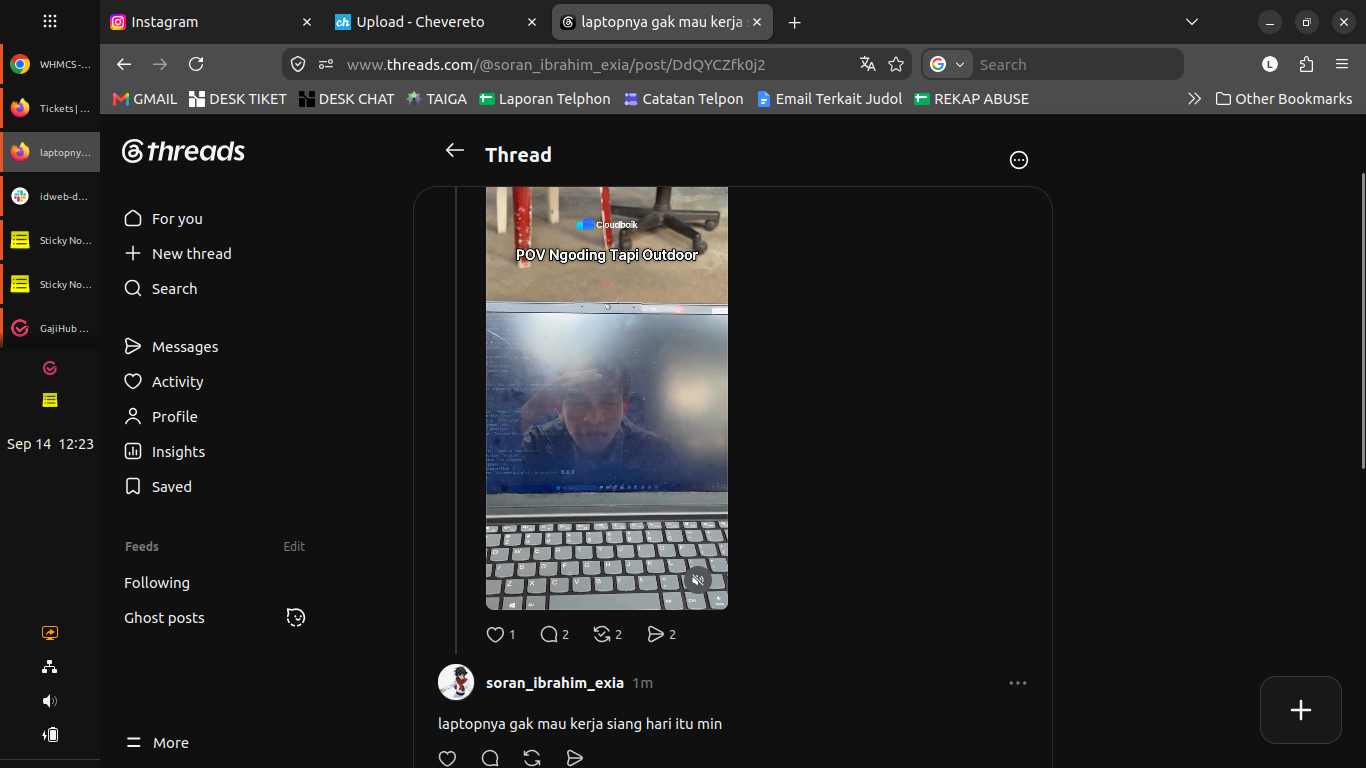Image resolution: width=1366 pixels, height=768 pixels.
Task: Show more bookmarks with the chevron
Action: 1194,99
